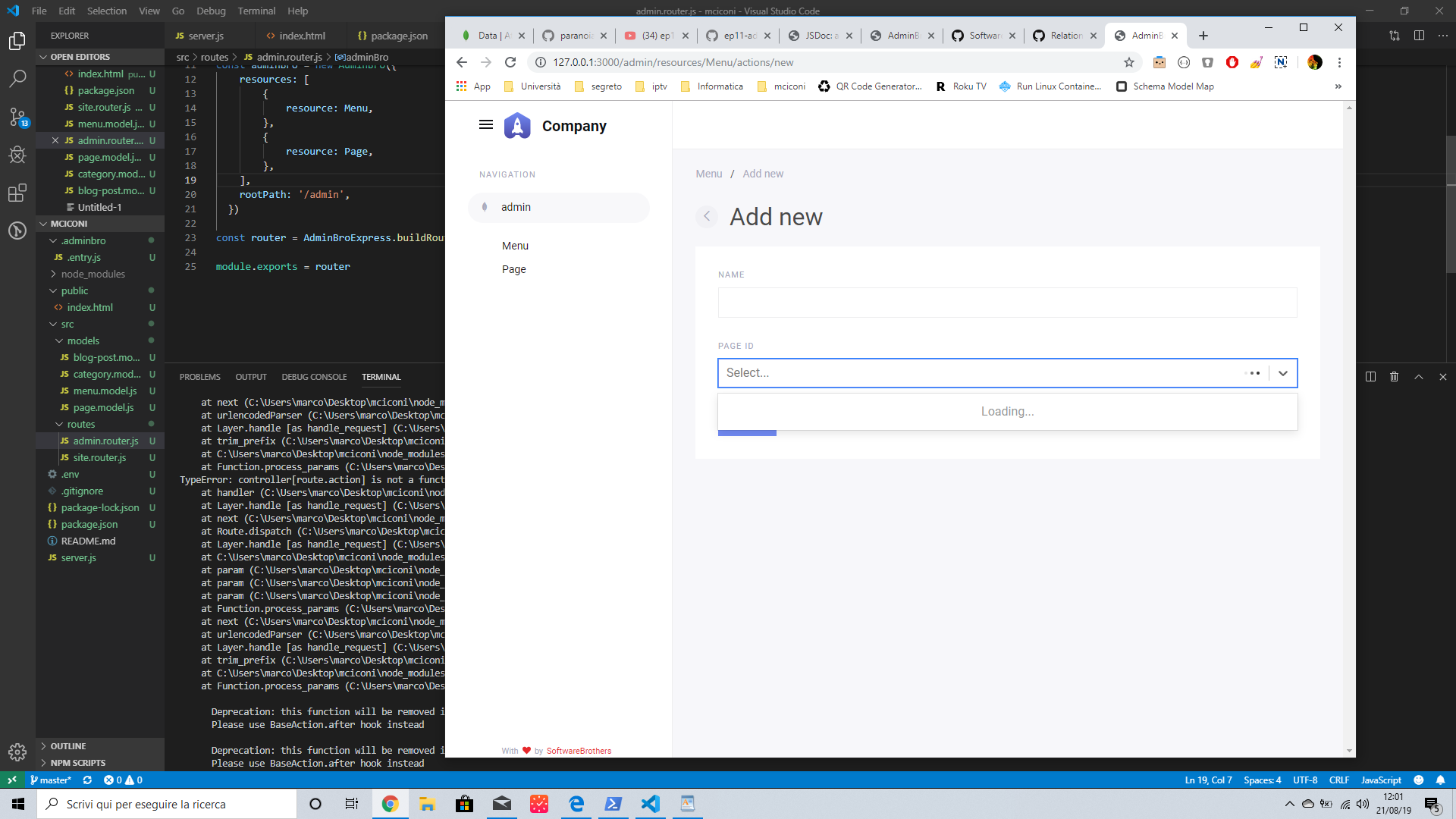Select the Run and Debug icon
The height and width of the screenshot is (819, 1456).
click(17, 155)
